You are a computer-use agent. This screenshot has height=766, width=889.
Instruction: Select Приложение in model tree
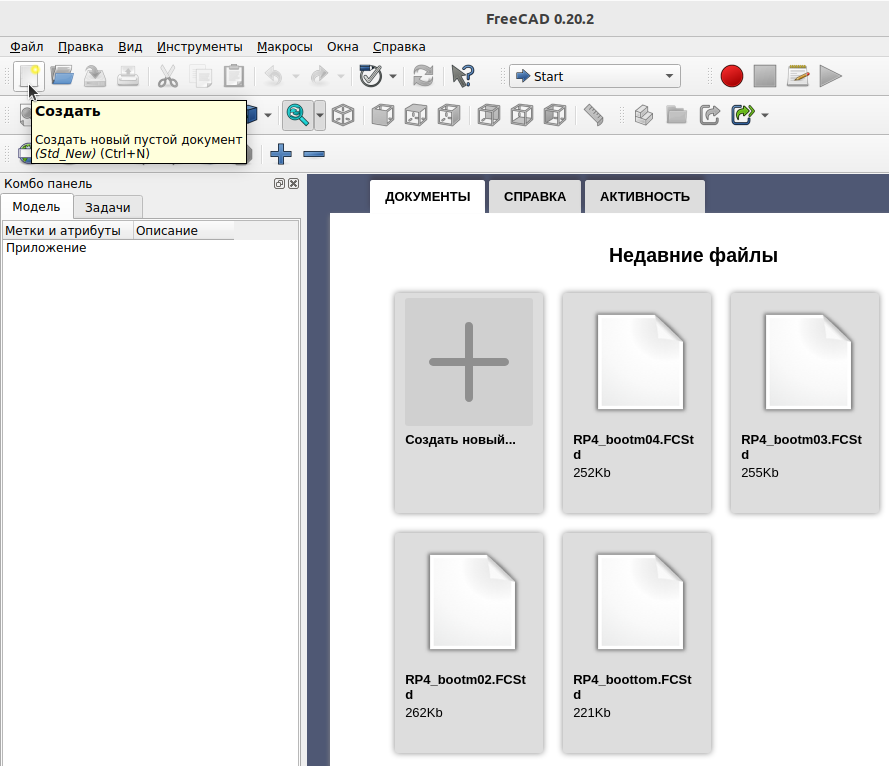click(x=46, y=248)
